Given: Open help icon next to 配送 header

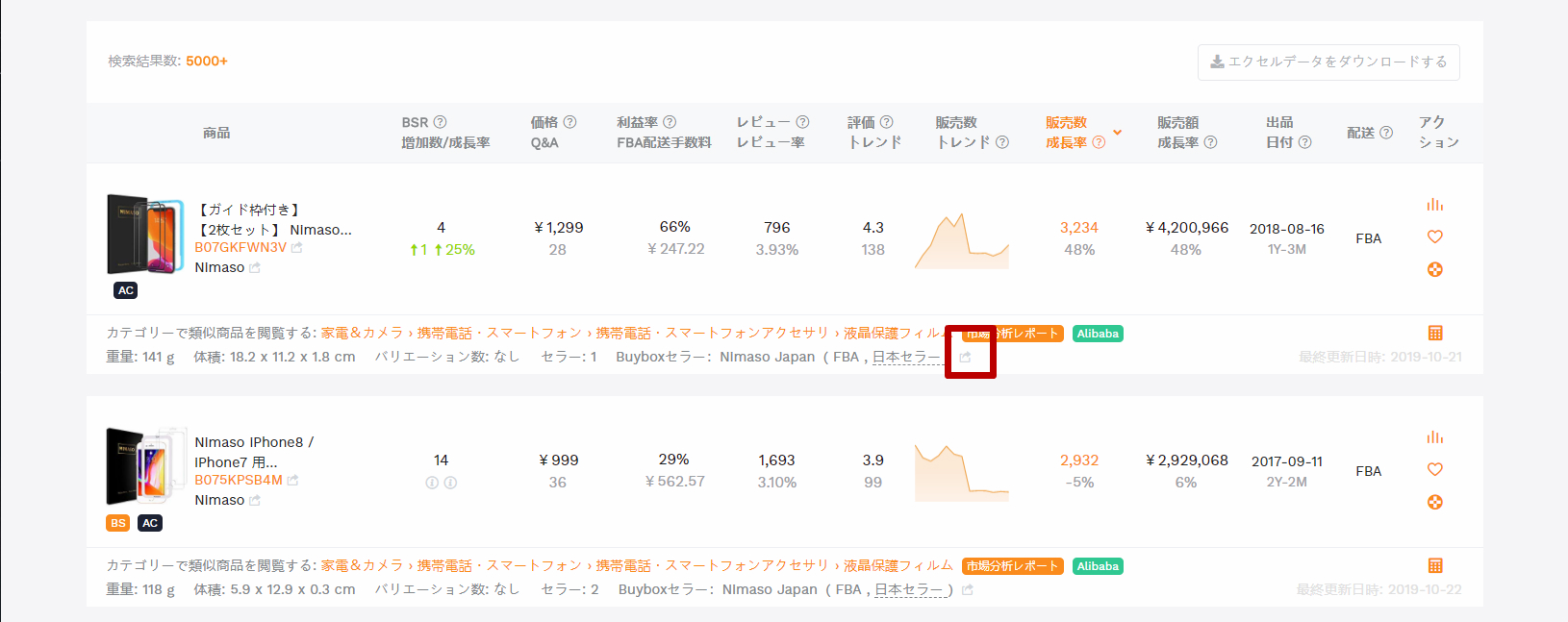Looking at the screenshot, I should point(1386,133).
